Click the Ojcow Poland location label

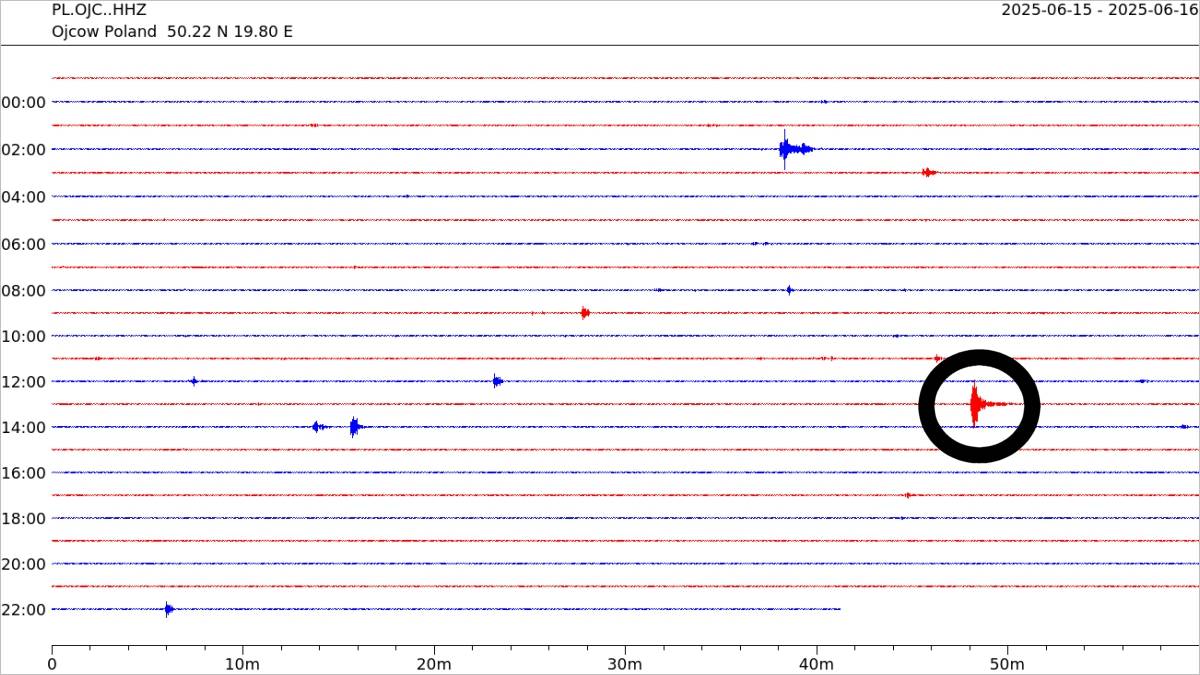(x=105, y=31)
